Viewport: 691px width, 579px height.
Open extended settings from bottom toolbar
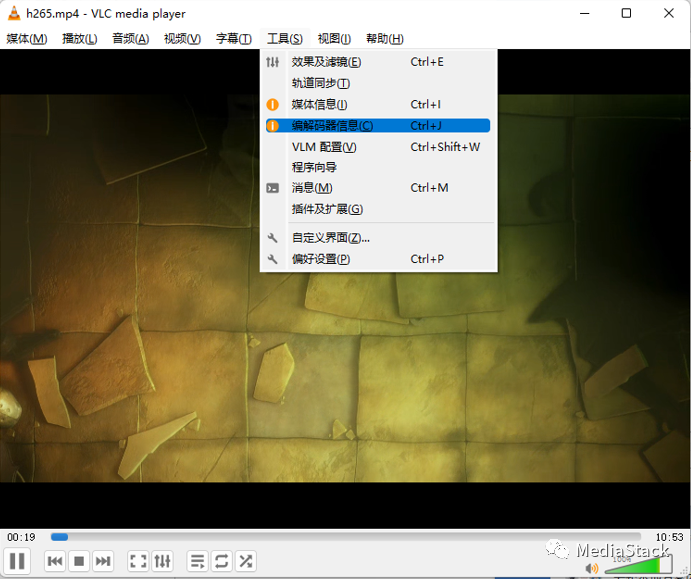click(163, 561)
